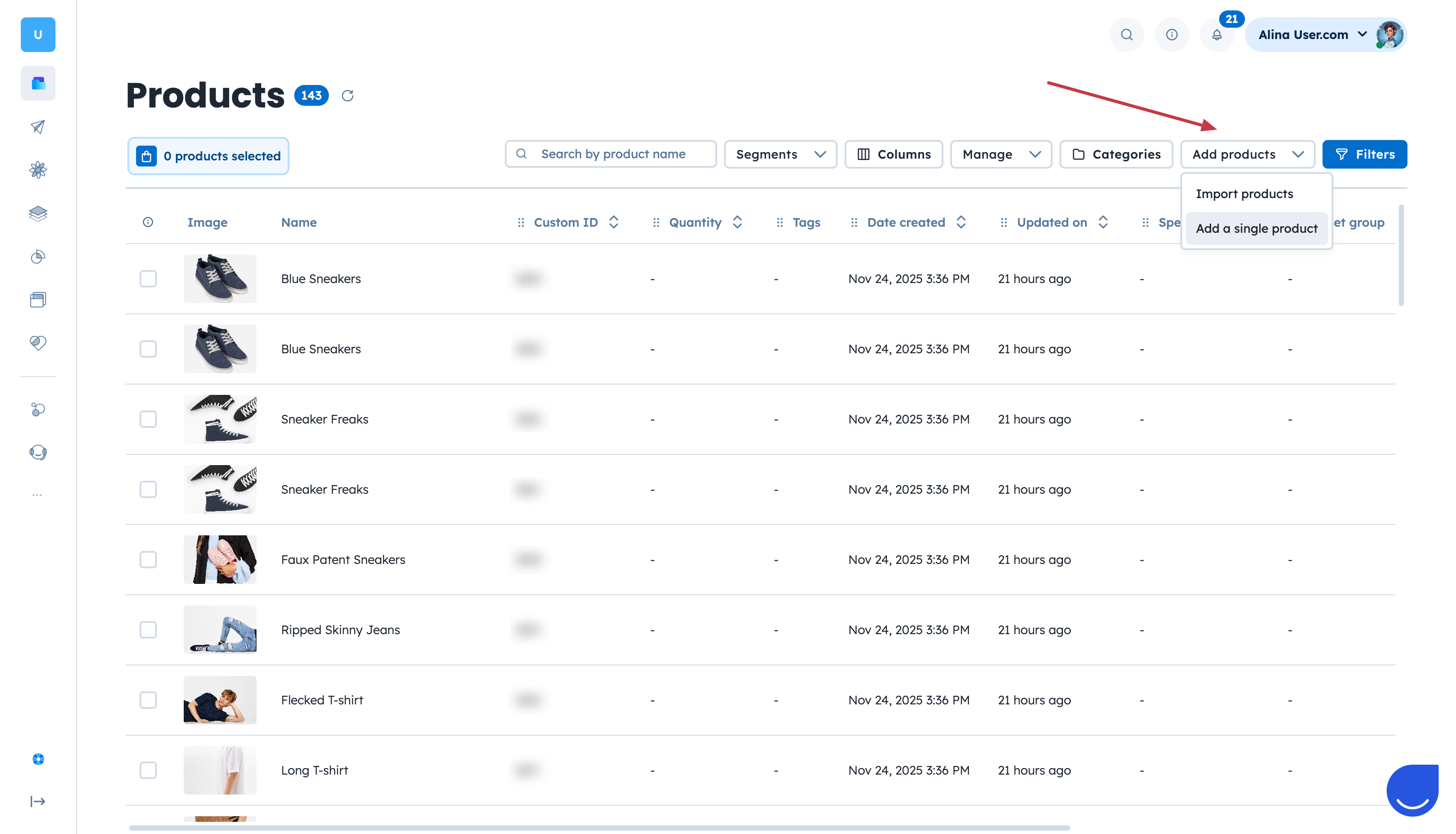The width and height of the screenshot is (1456, 834).
Task: Click the search magnifier icon in header
Action: coord(1126,35)
